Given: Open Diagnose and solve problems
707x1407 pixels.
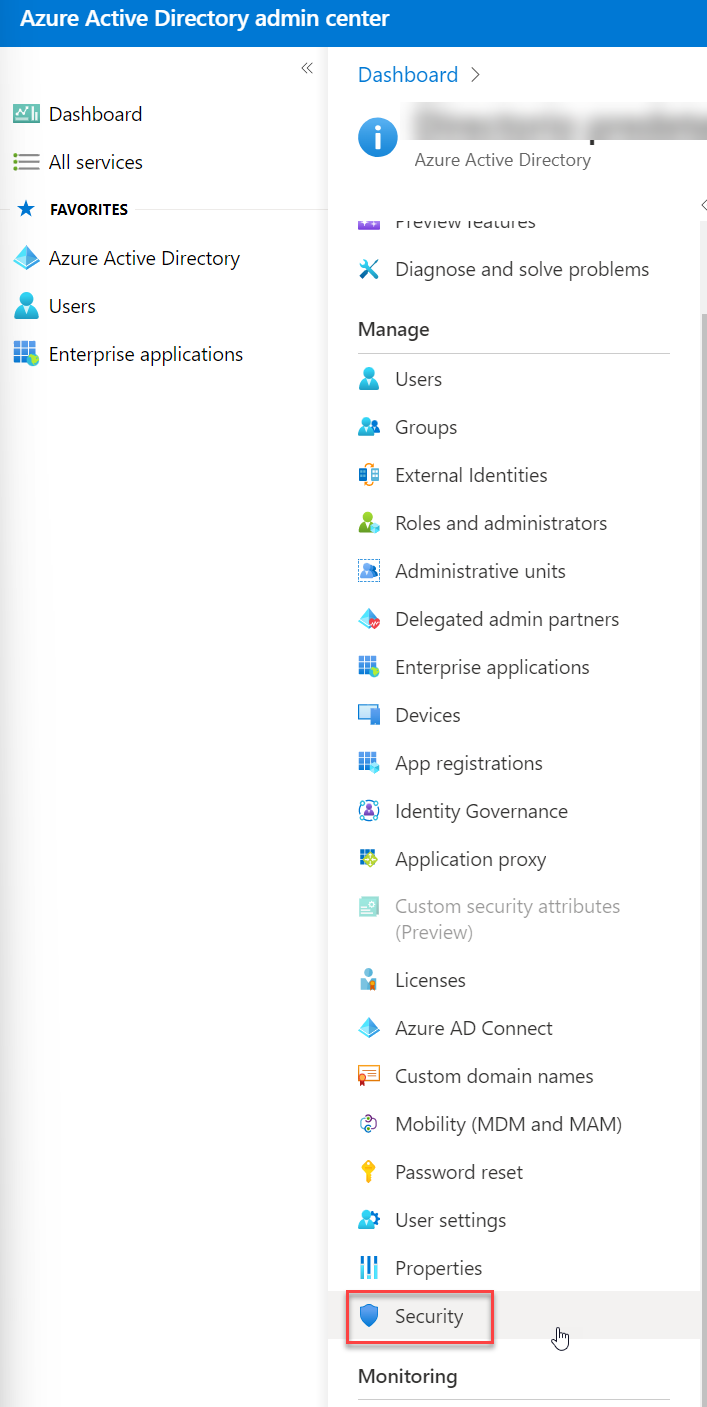Looking at the screenshot, I should tap(521, 269).
